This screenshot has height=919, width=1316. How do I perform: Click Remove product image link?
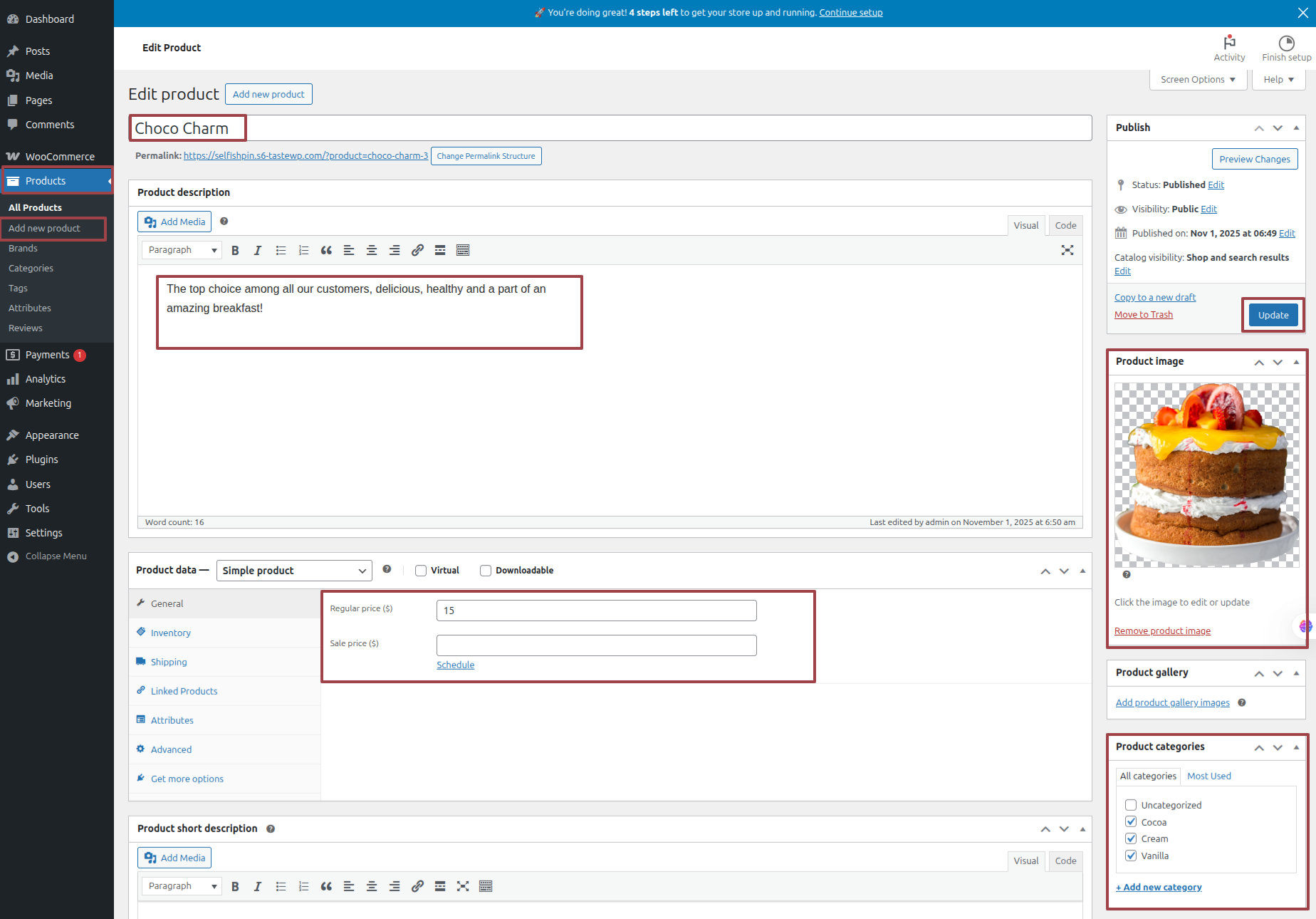[x=1162, y=630]
